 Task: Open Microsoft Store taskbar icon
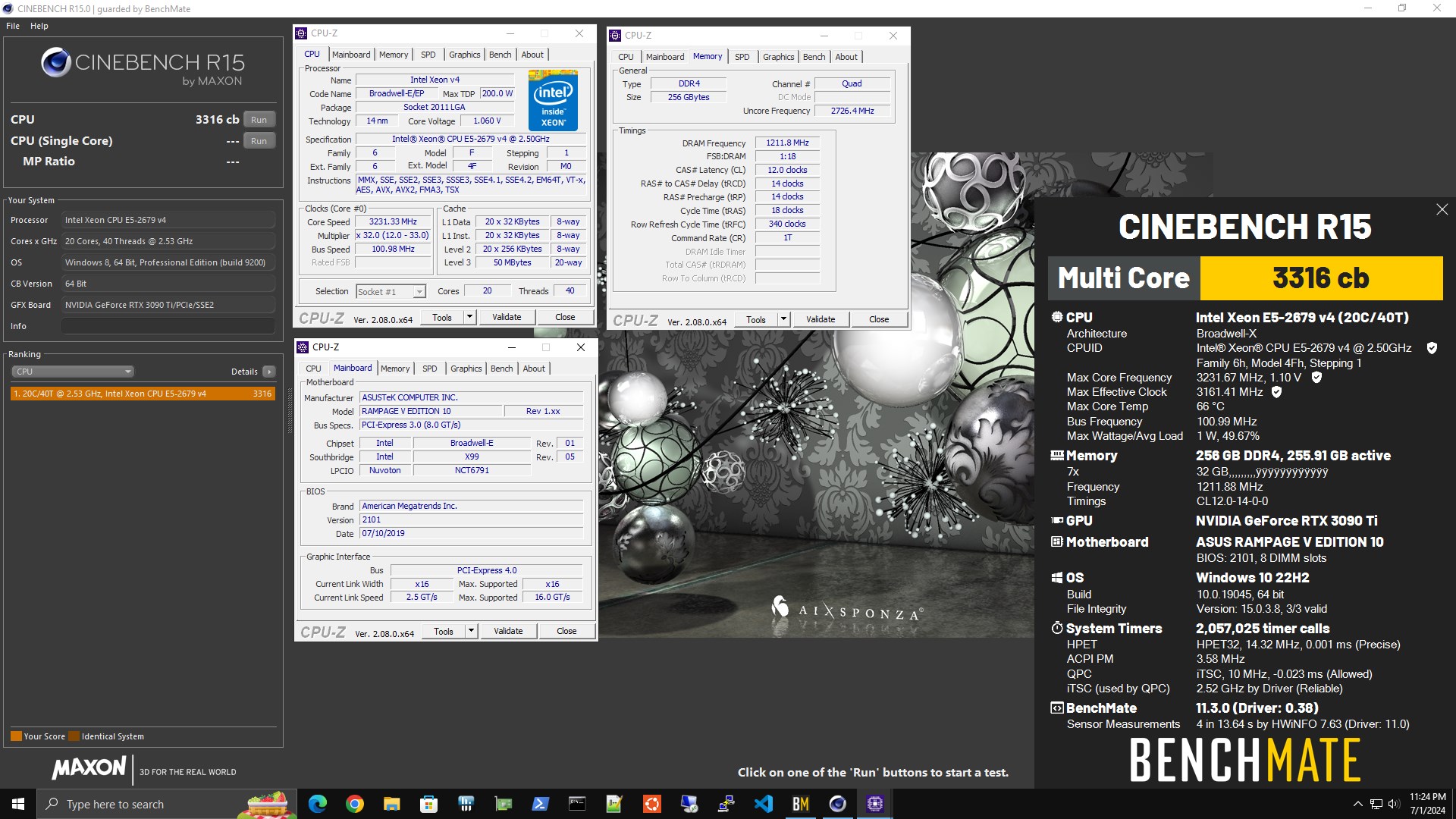tap(428, 804)
